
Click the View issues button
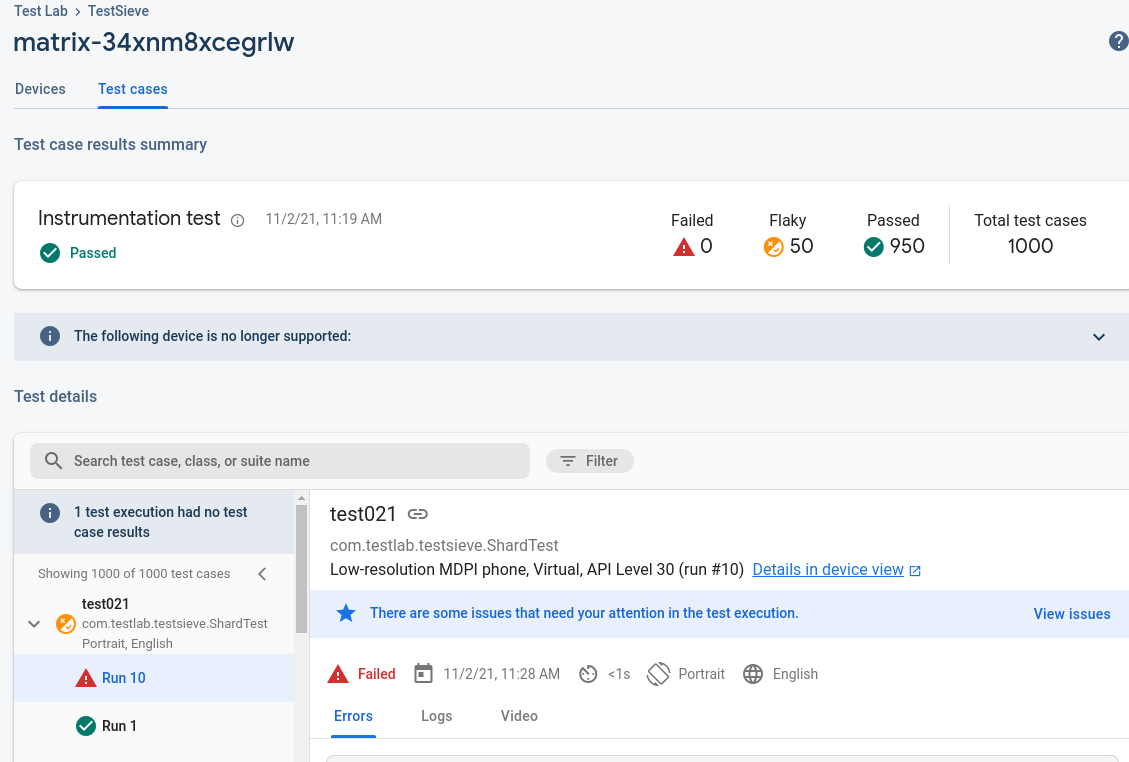tap(1071, 614)
